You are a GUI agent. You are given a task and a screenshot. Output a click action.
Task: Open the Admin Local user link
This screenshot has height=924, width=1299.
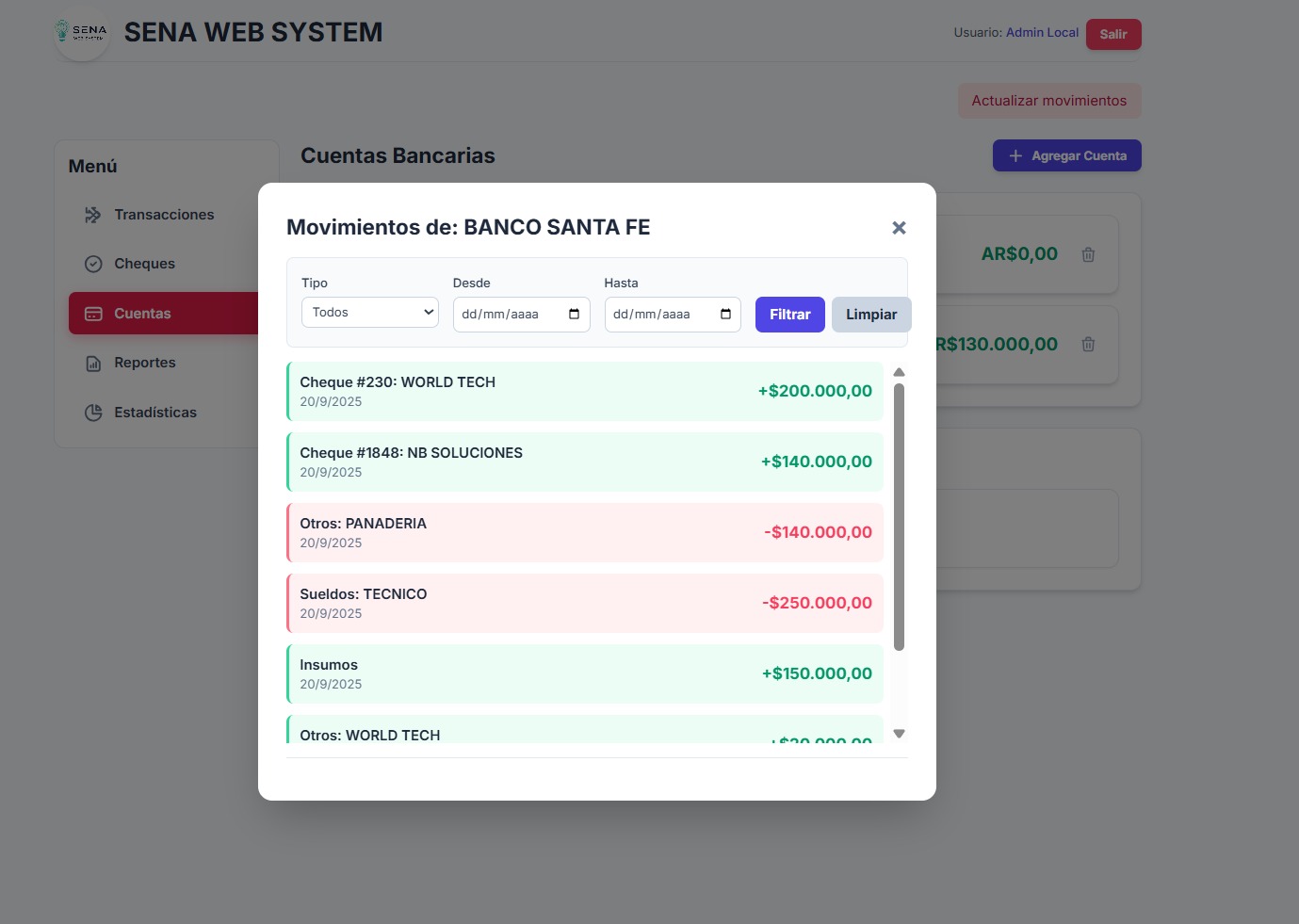pyautogui.click(x=1042, y=32)
